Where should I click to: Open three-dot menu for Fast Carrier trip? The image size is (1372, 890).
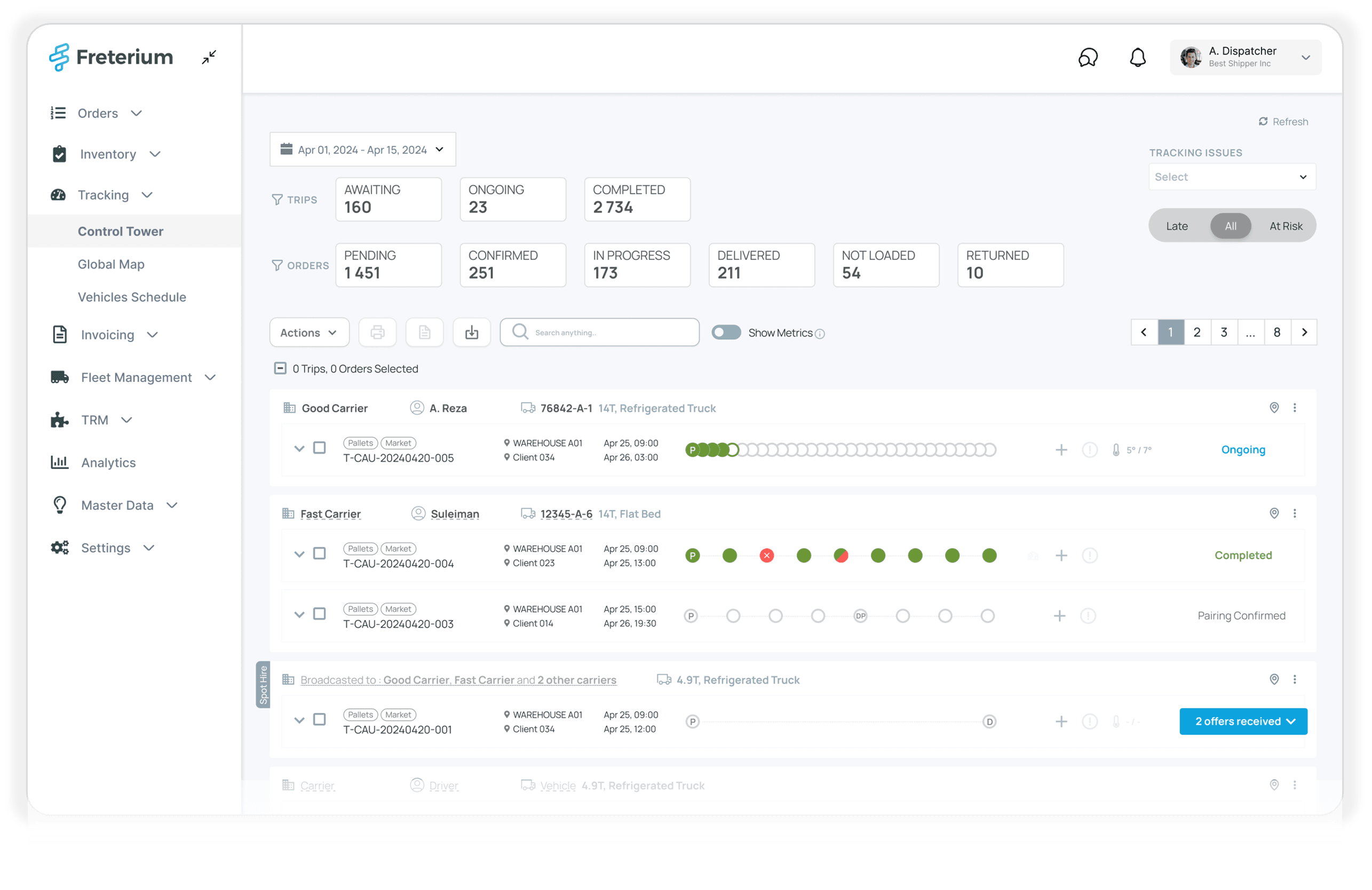[1295, 513]
